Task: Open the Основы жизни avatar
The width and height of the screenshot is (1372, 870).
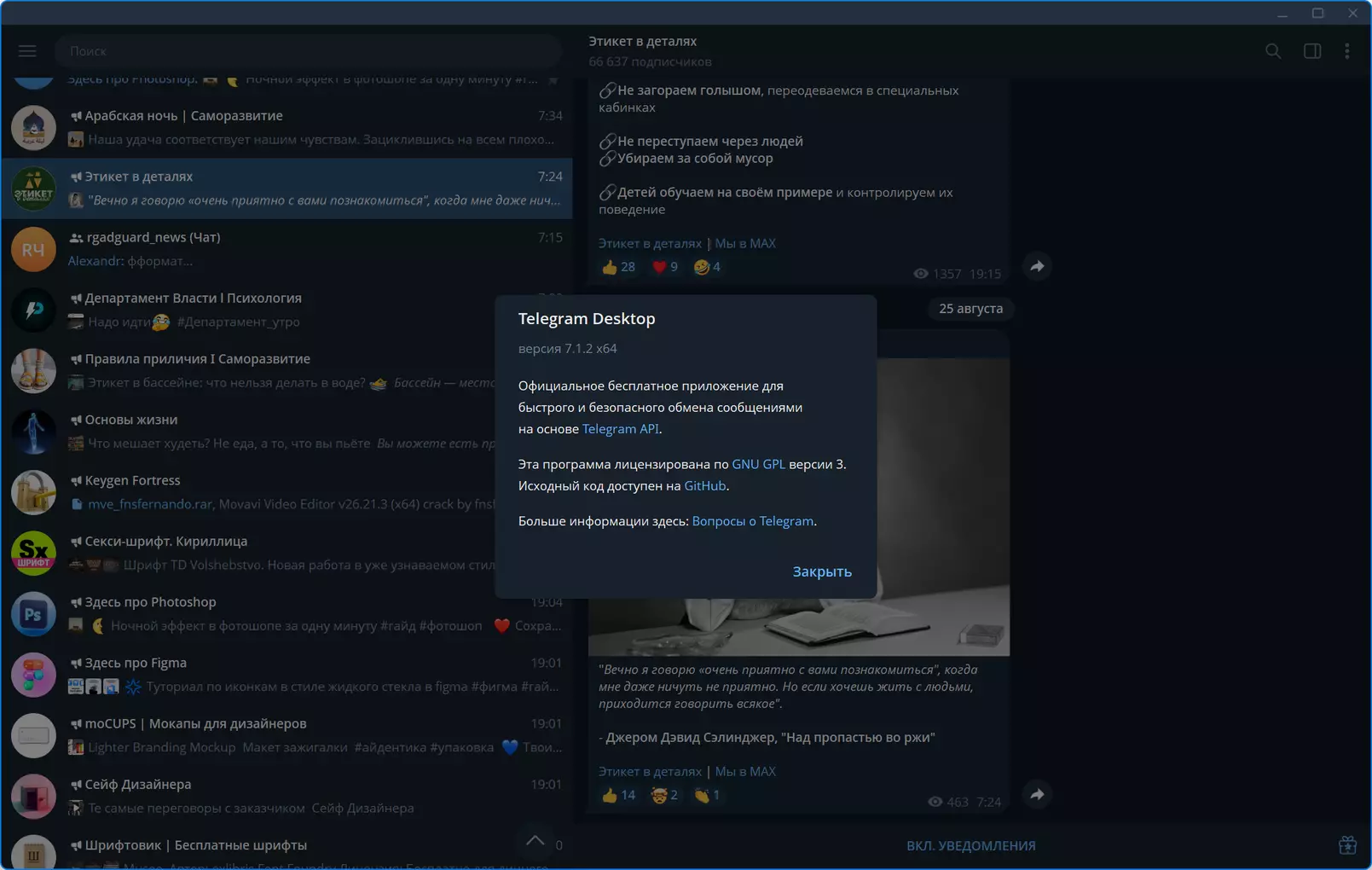Action: (33, 432)
